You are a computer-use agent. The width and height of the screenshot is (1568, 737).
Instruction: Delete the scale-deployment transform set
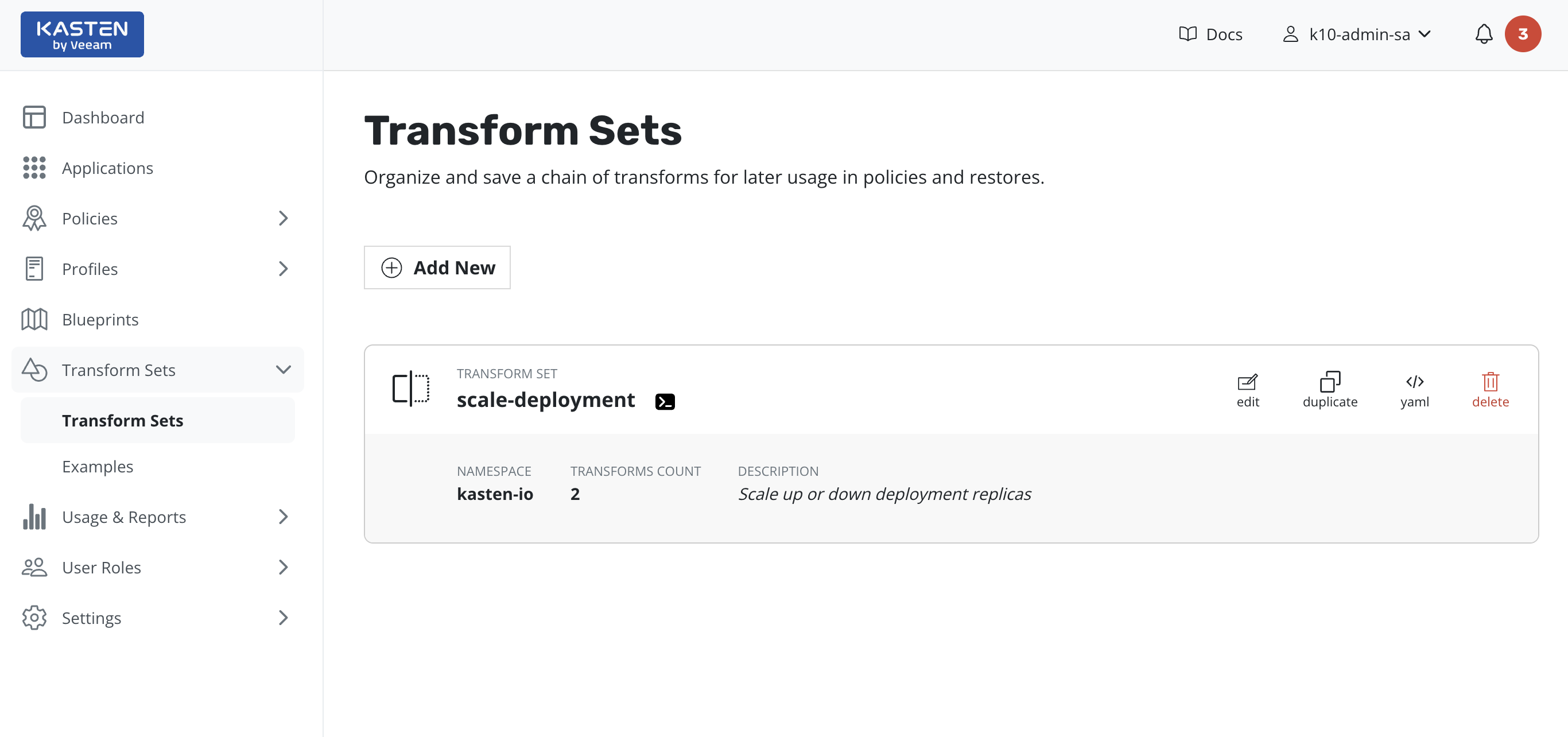coord(1489,390)
